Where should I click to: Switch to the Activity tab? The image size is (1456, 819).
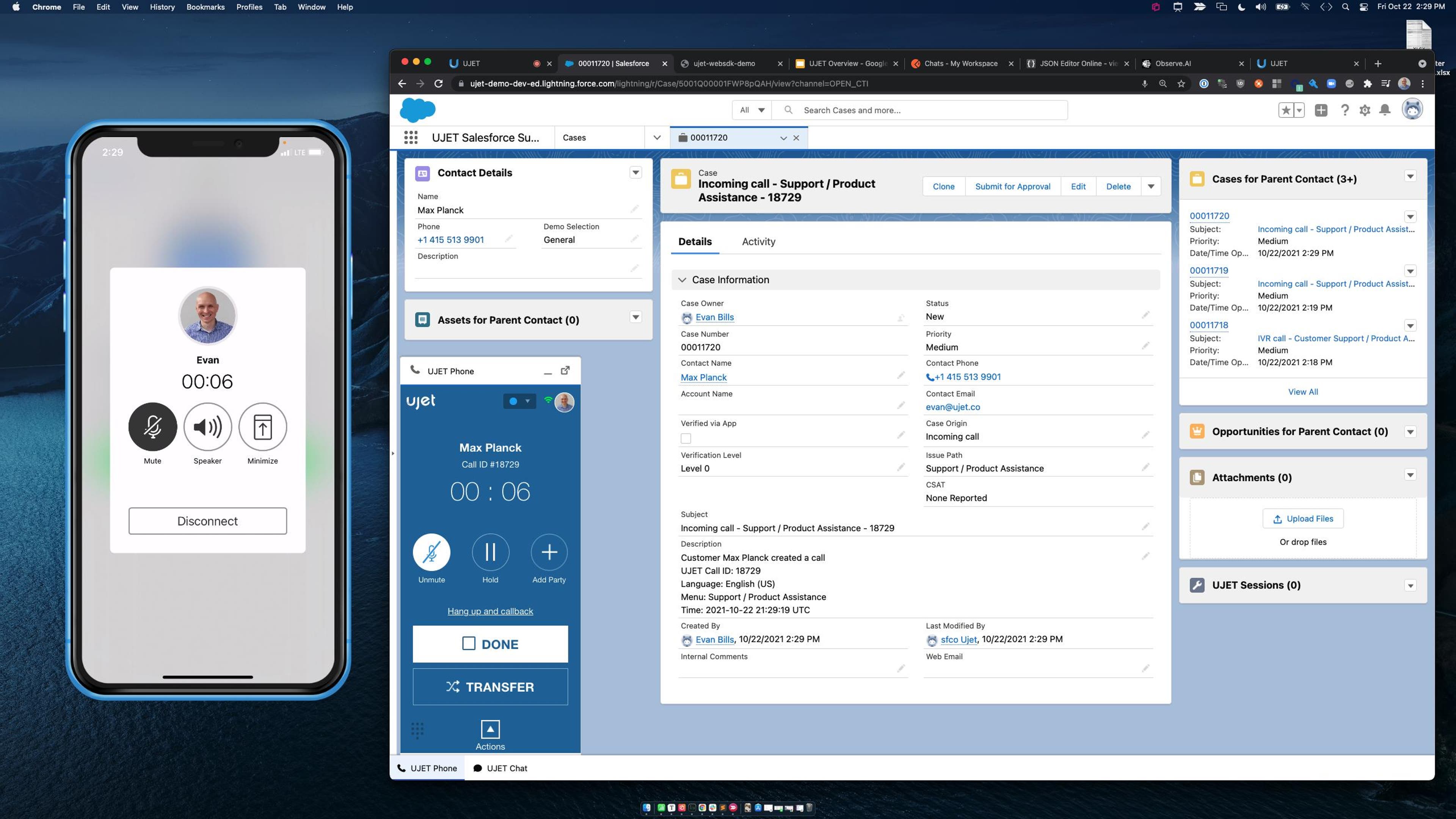(x=758, y=242)
